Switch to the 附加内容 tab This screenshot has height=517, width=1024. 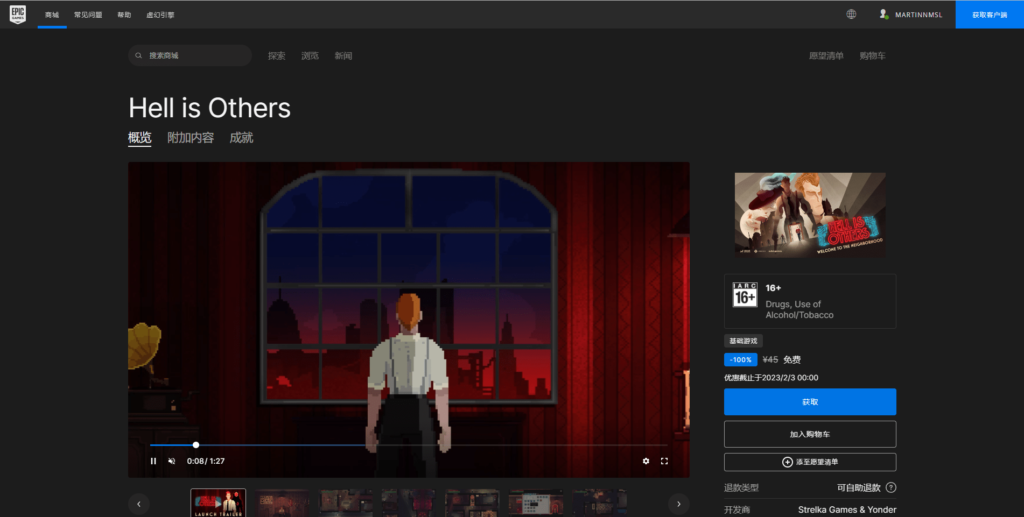point(190,138)
